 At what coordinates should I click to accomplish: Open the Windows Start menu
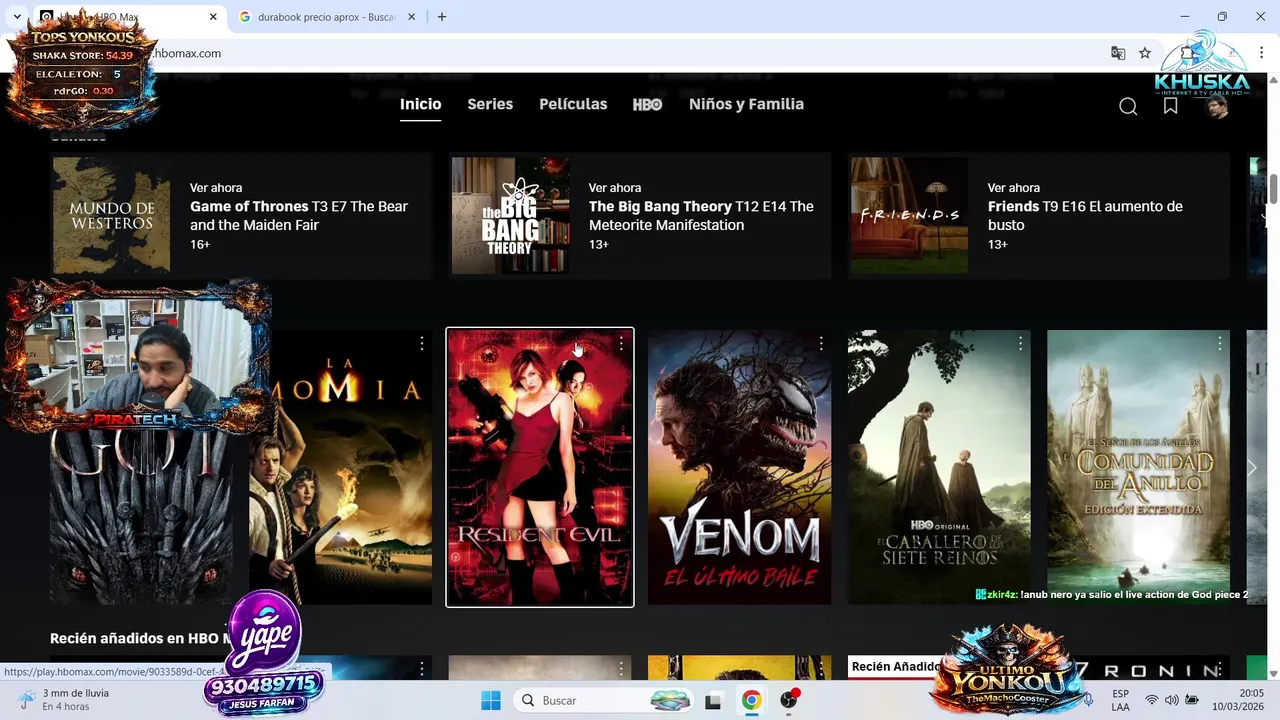490,701
